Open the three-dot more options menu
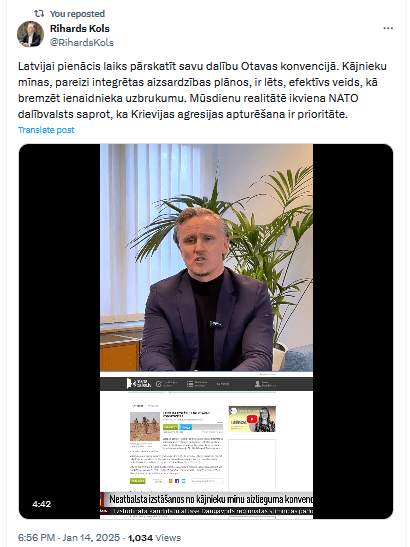The width and height of the screenshot is (410, 547). 388,29
